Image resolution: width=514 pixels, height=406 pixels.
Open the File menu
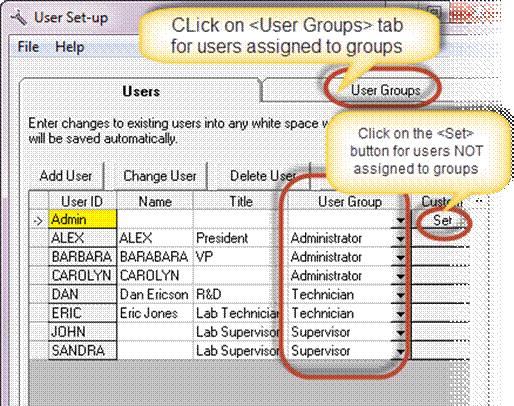28,47
